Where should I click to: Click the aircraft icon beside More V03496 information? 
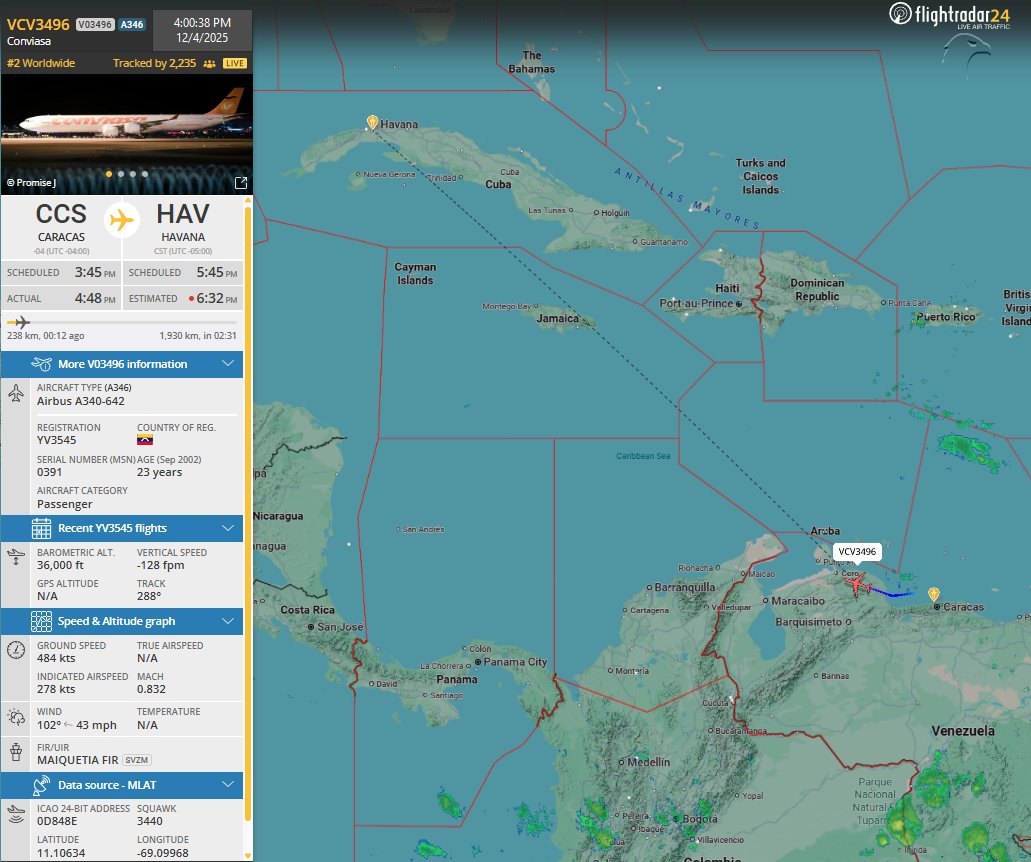pyautogui.click(x=41, y=364)
